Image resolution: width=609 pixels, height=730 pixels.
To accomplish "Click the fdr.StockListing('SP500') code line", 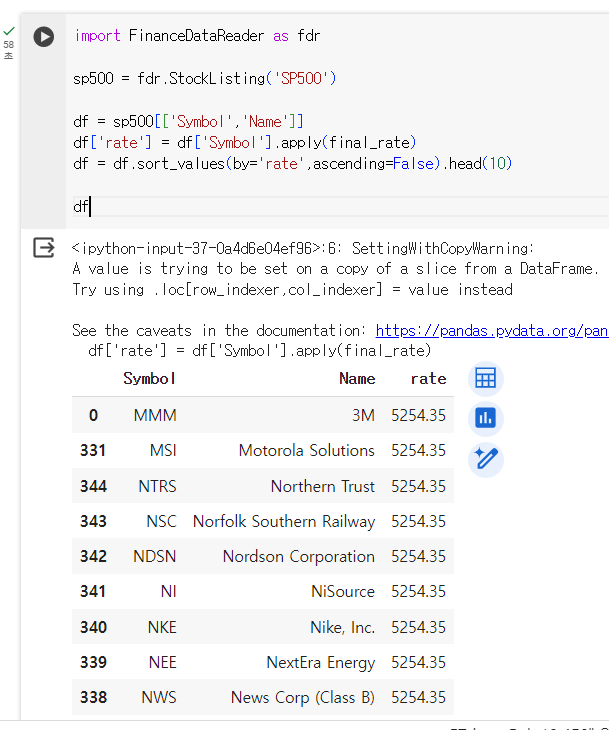I will (x=204, y=78).
